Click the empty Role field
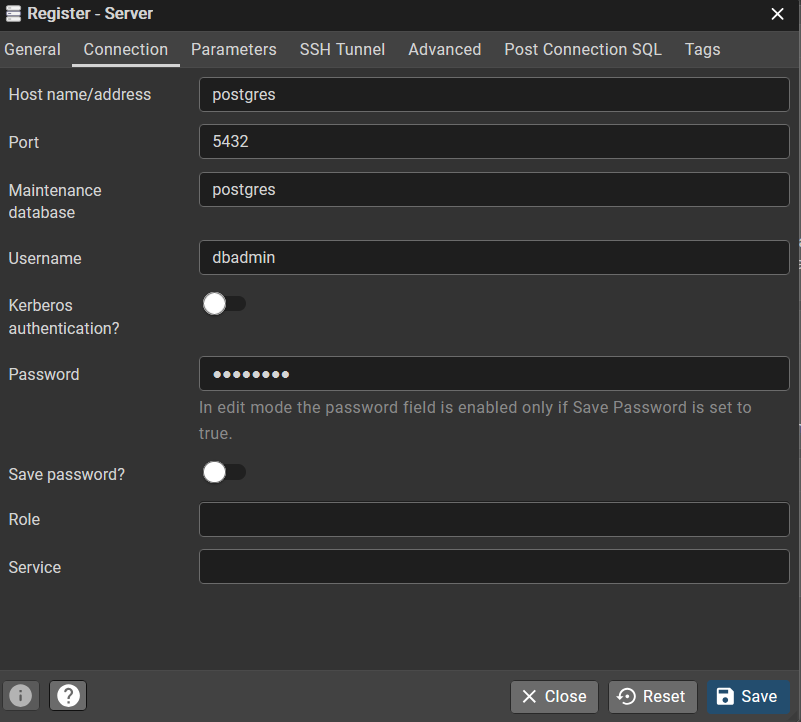The height and width of the screenshot is (722, 801). coord(494,519)
